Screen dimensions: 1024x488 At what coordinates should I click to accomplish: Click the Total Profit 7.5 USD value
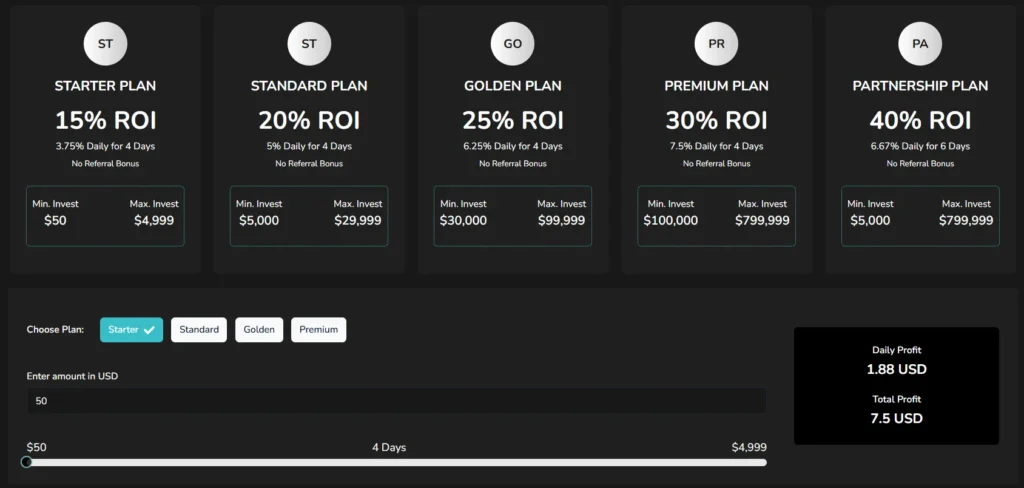896,418
